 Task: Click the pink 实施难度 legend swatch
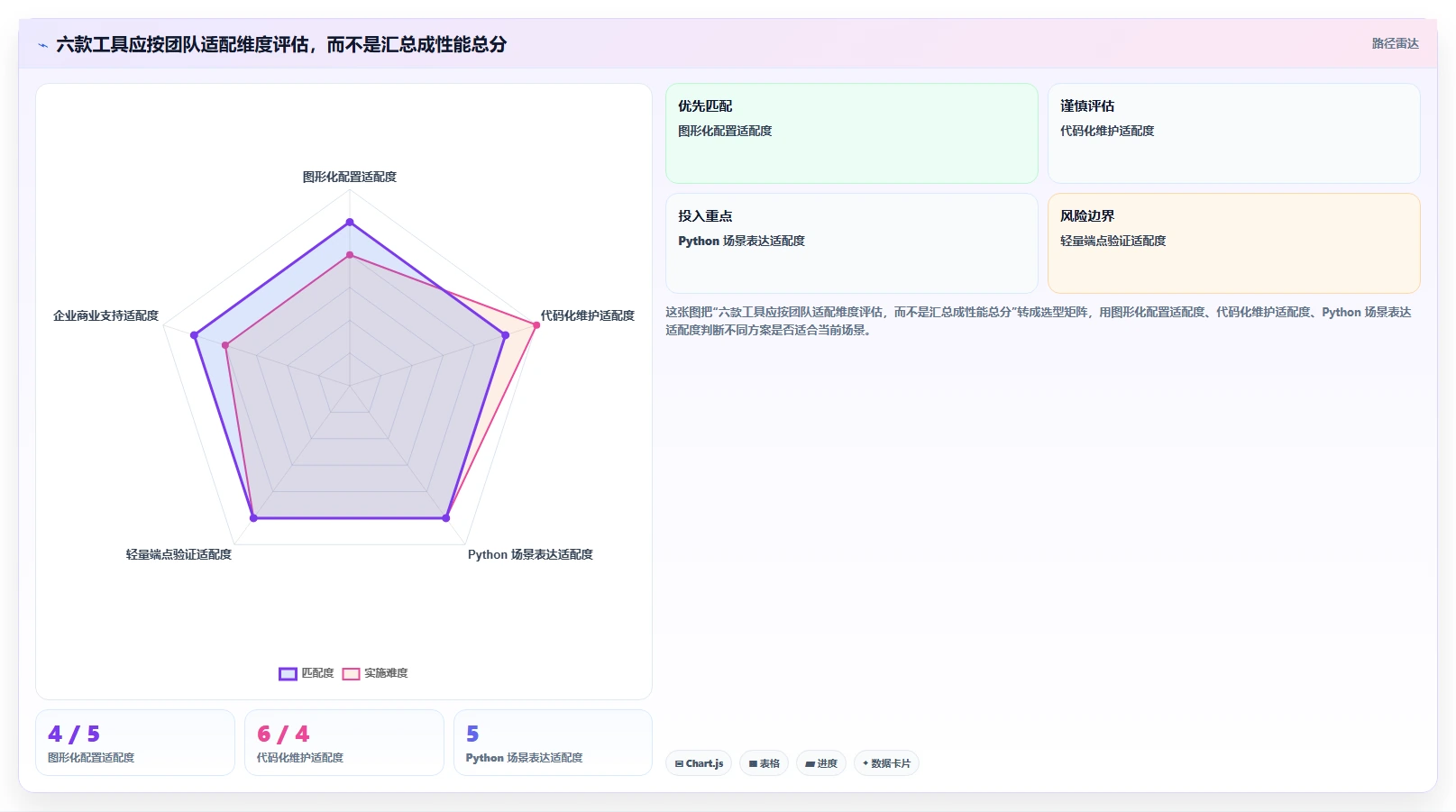click(351, 674)
